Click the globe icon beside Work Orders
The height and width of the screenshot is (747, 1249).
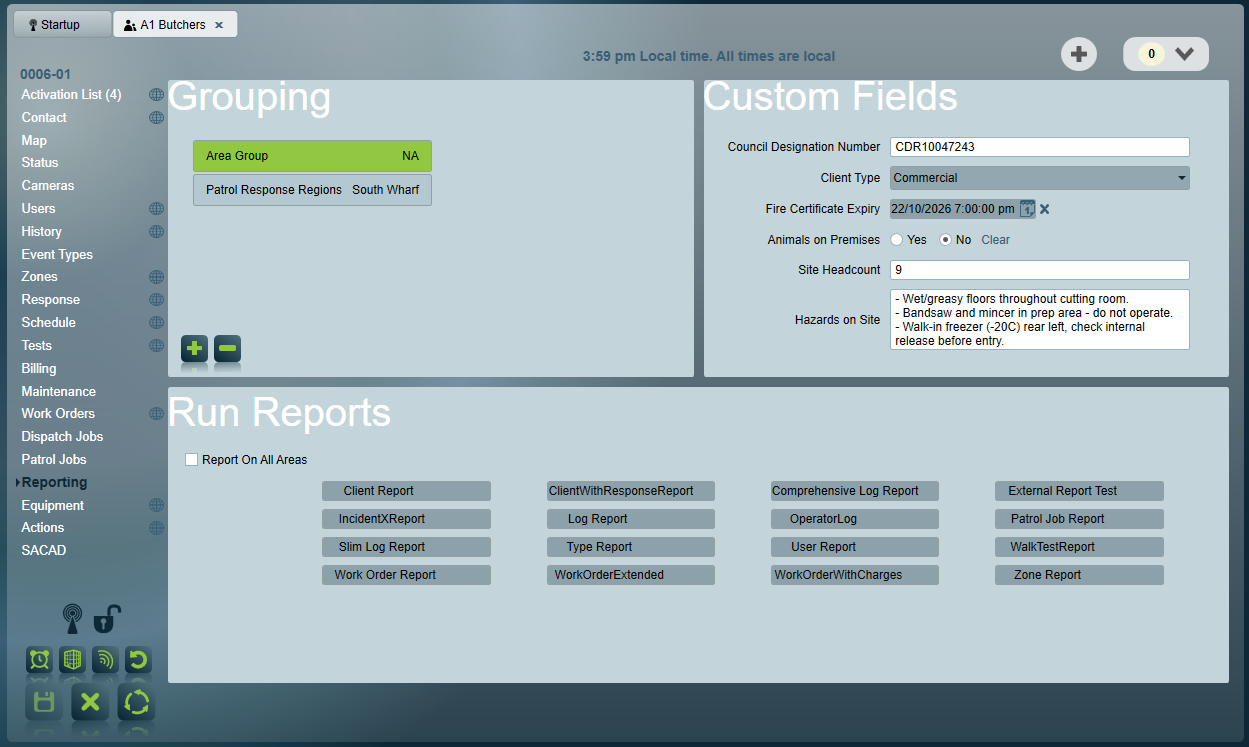point(156,414)
